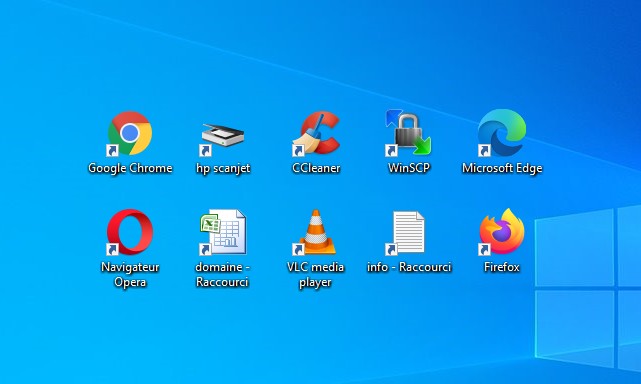Select the "CCleaner" label text
The image size is (641, 384).
[x=316, y=168]
